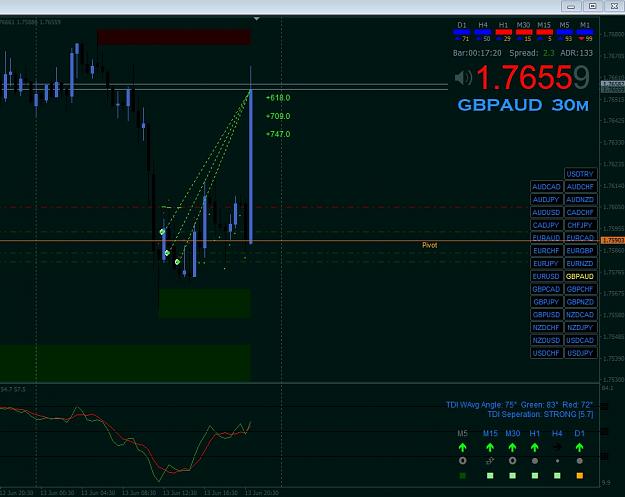Click the +747.0 Fibonacci level label
This screenshot has height=497, width=625.
click(278, 134)
